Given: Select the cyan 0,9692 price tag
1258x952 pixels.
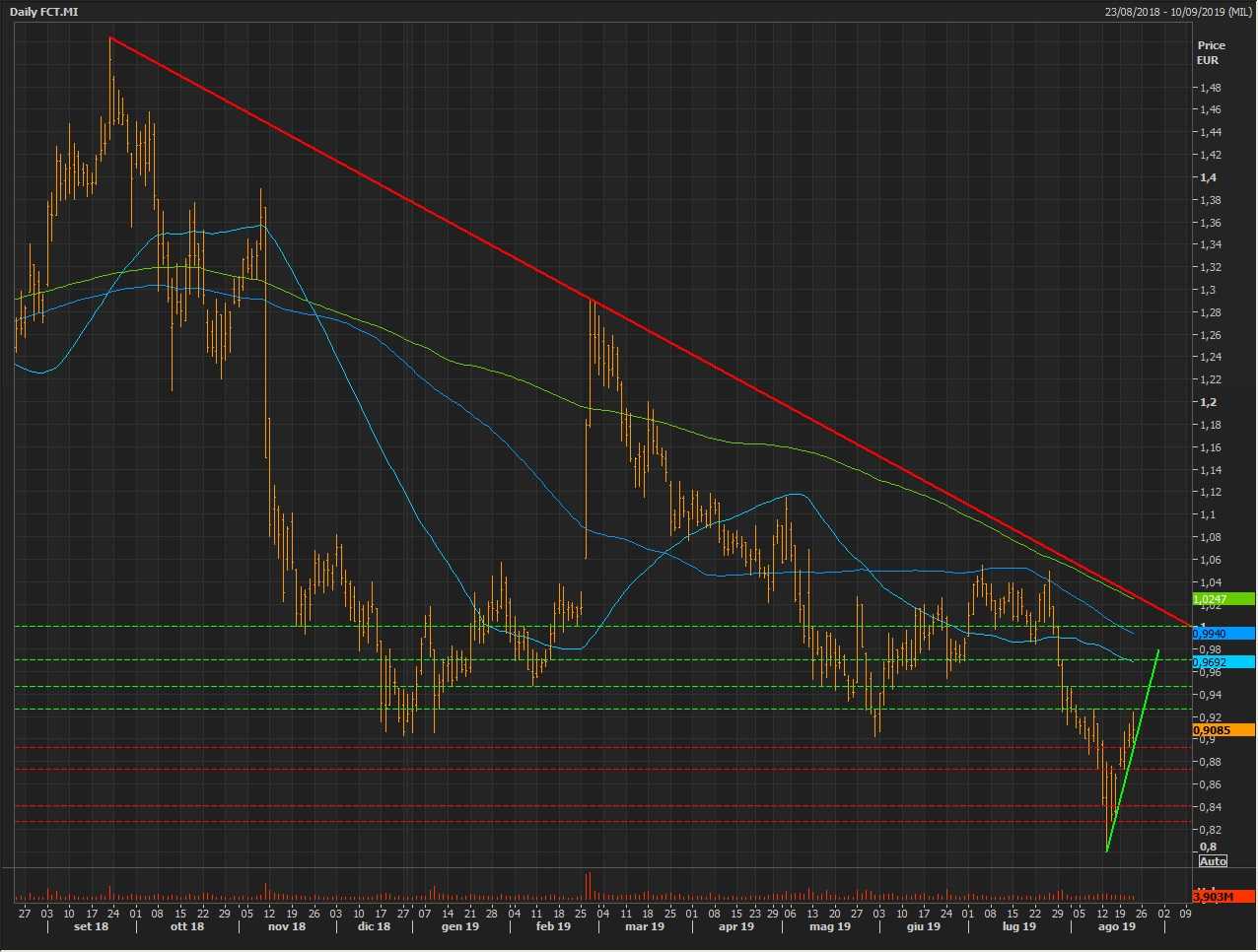Looking at the screenshot, I should [x=1223, y=662].
